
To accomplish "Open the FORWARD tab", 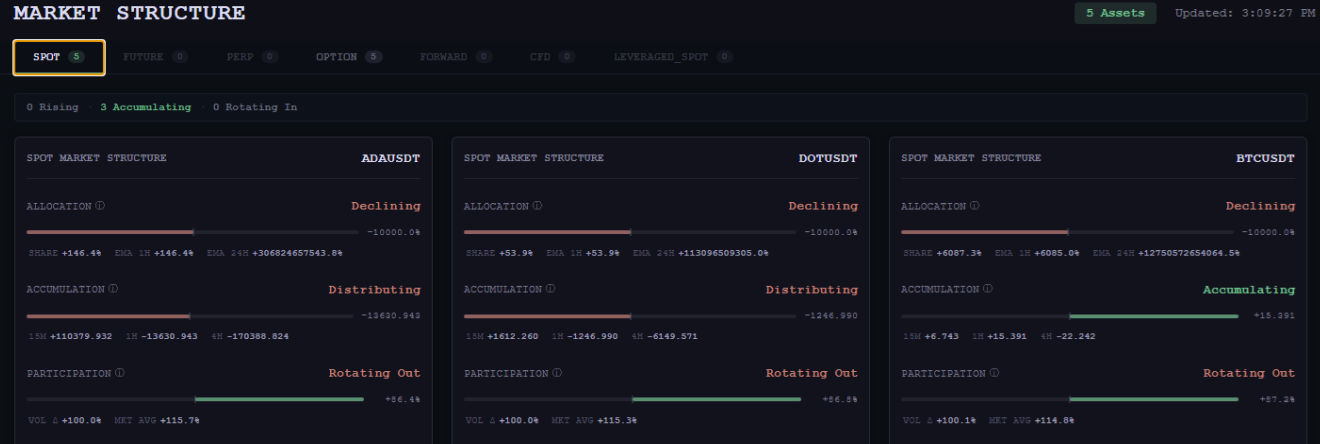I will click(x=455, y=57).
